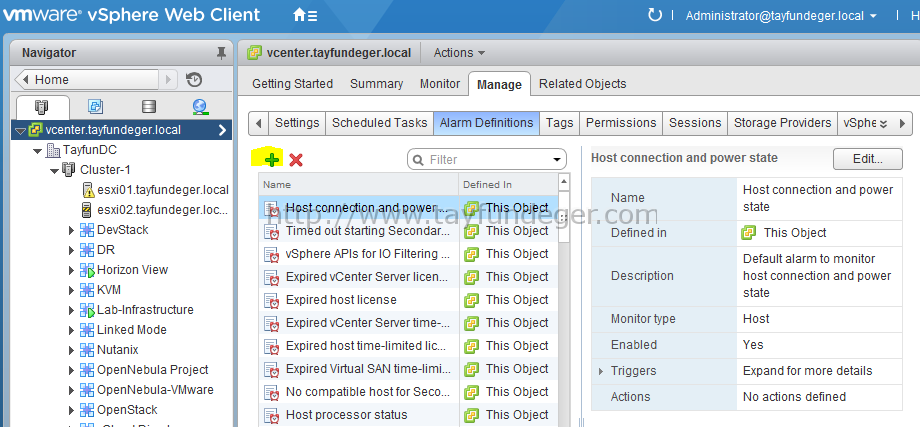This screenshot has height=427, width=920.
Task: Open the Summary tab
Action: [x=377, y=84]
